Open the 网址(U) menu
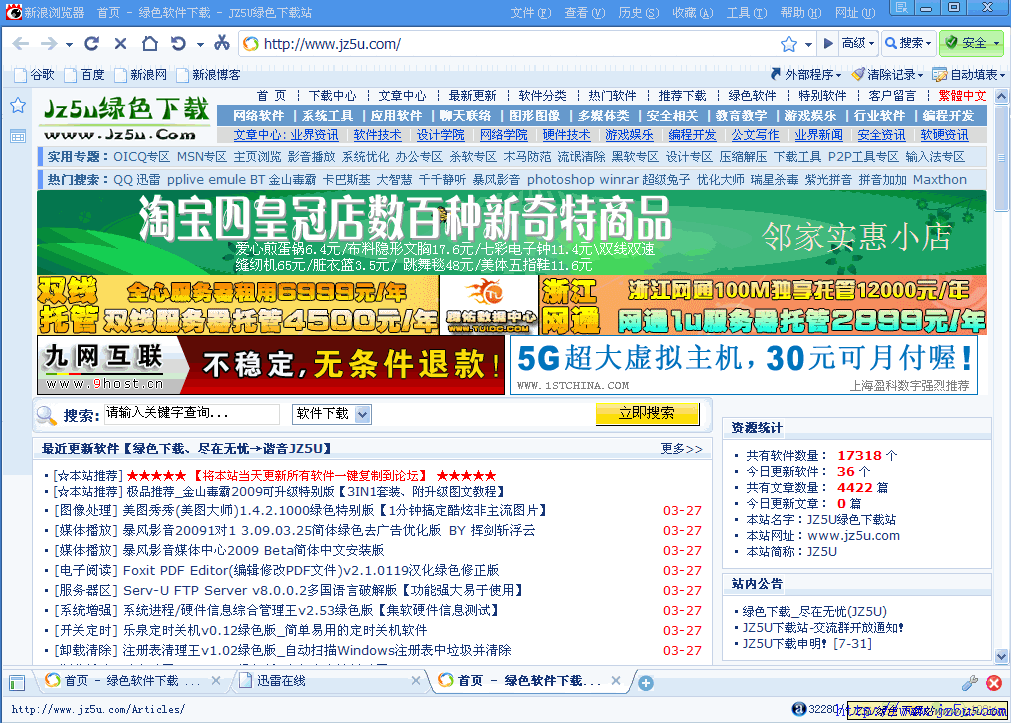1011x723 pixels. tap(855, 12)
